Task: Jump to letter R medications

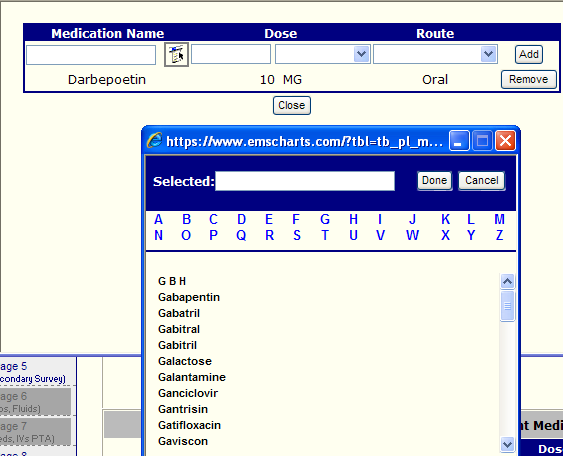Action: click(269, 236)
